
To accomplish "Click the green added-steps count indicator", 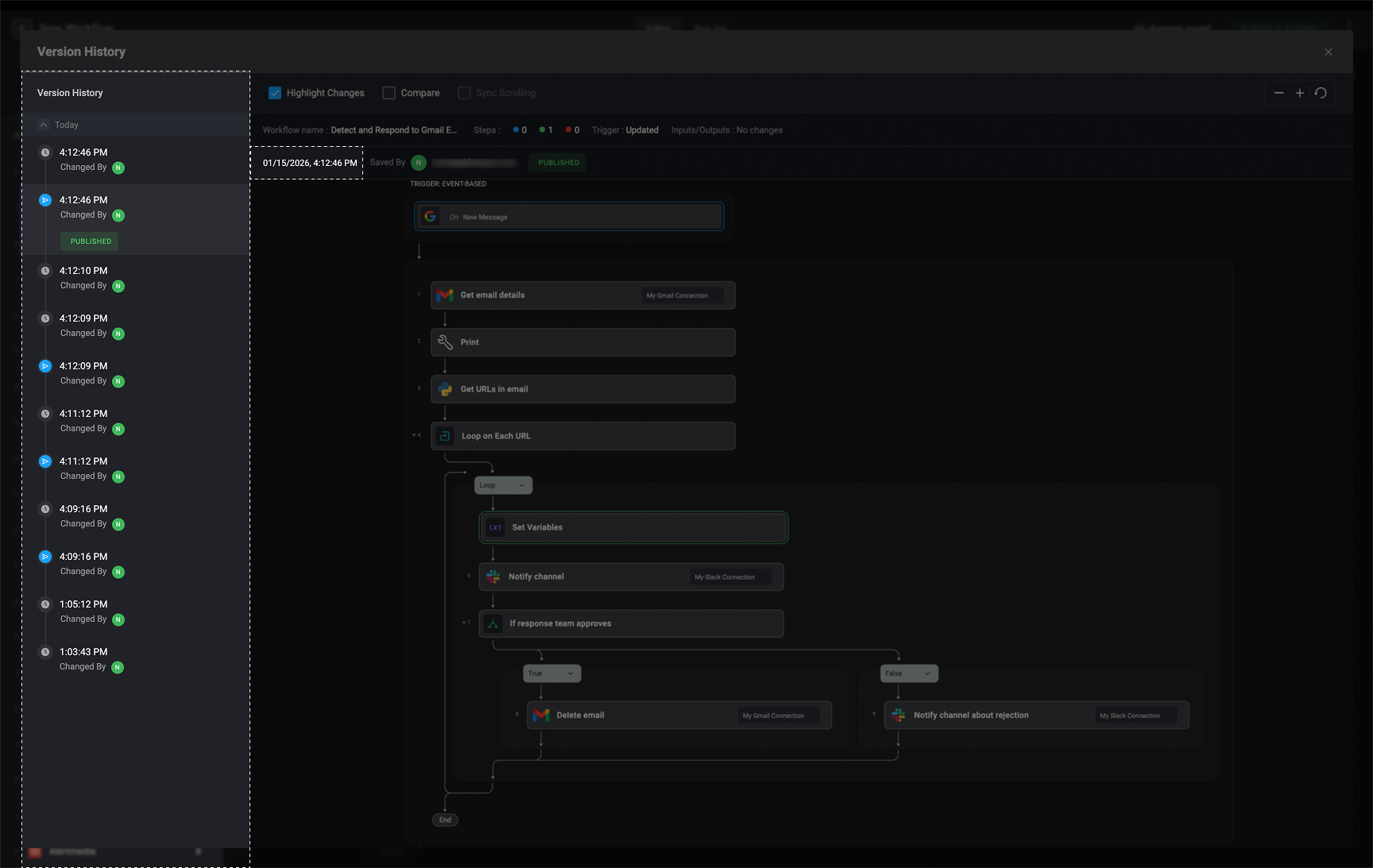I will pyautogui.click(x=546, y=130).
